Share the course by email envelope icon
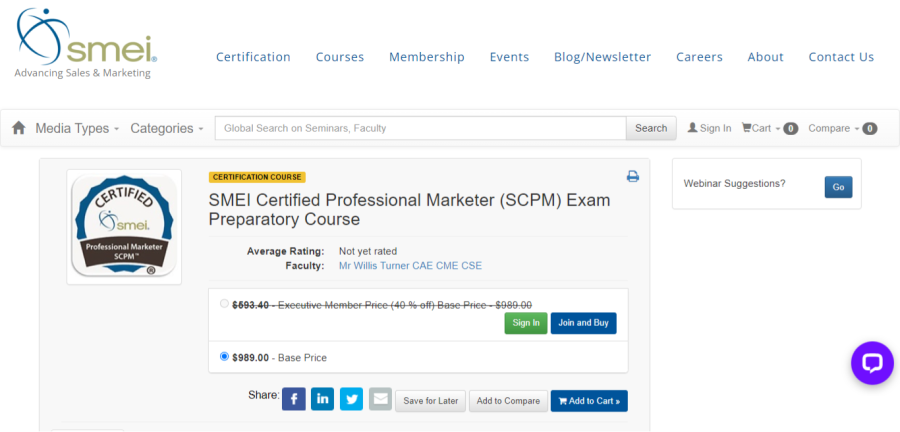This screenshot has width=900, height=432. tap(381, 399)
